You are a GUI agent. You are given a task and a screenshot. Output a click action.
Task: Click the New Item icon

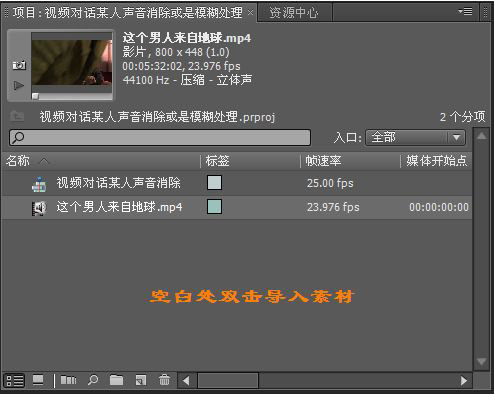click(x=141, y=380)
